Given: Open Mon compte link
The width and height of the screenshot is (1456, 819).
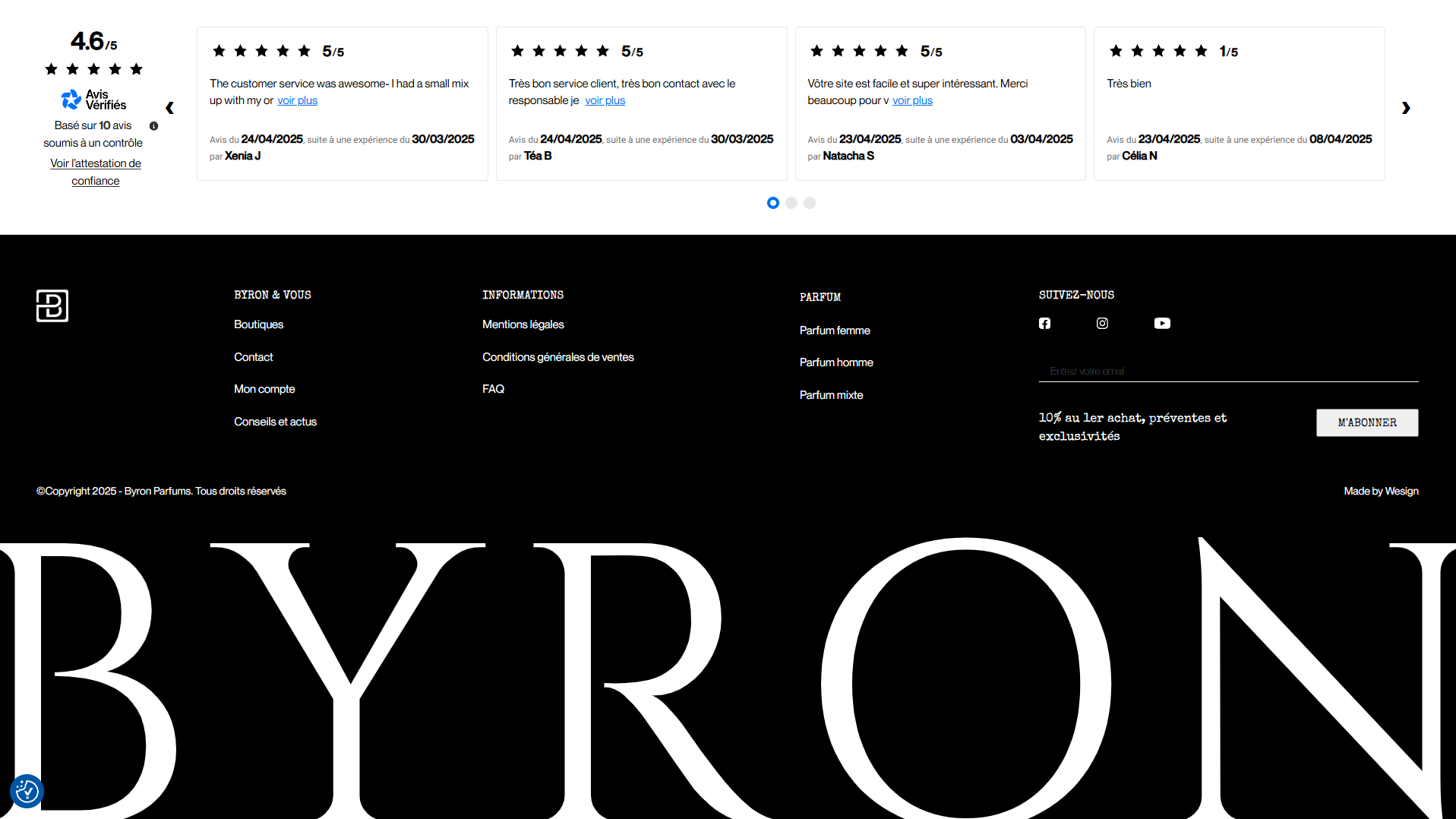Looking at the screenshot, I should tap(264, 389).
